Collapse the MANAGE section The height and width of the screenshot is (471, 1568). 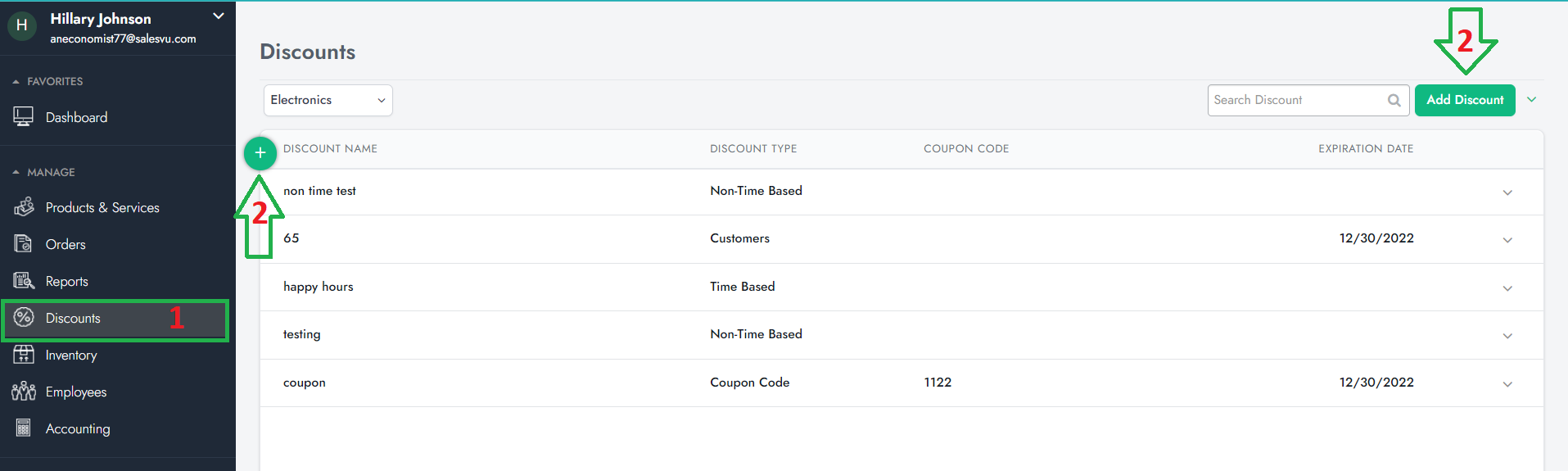pos(16,173)
